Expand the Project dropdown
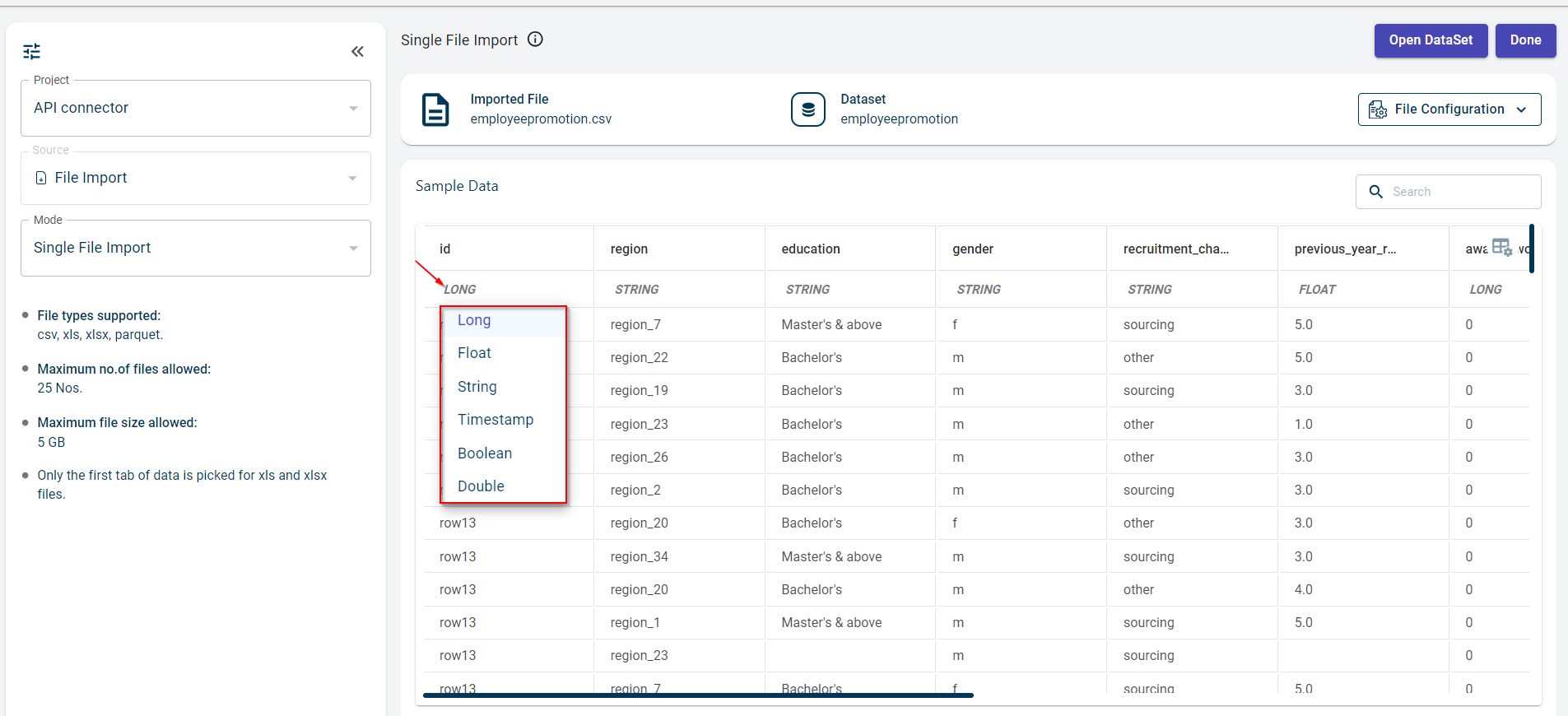This screenshot has width=1568, height=716. (x=353, y=109)
